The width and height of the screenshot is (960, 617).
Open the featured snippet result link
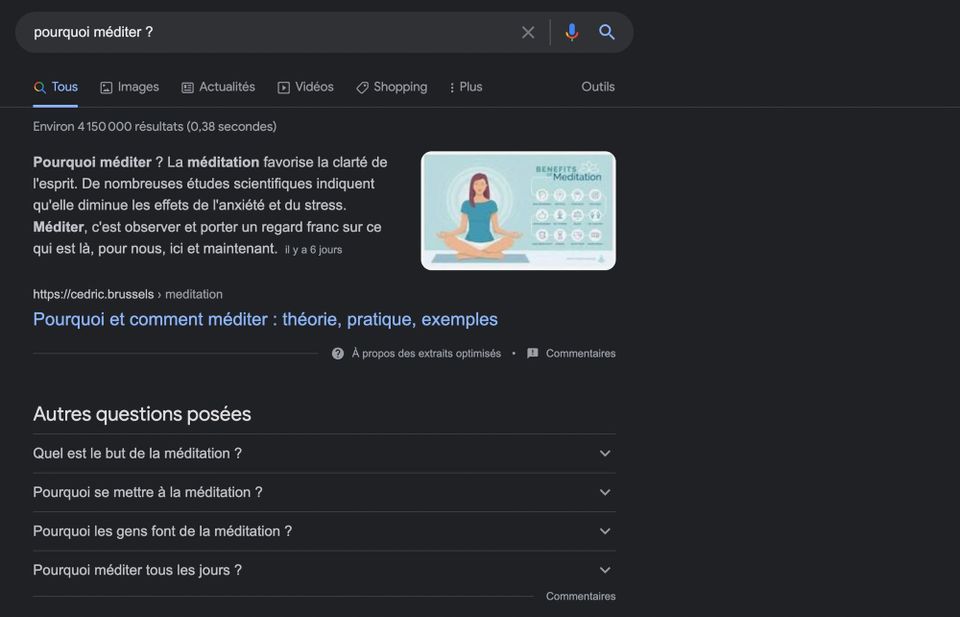click(265, 318)
